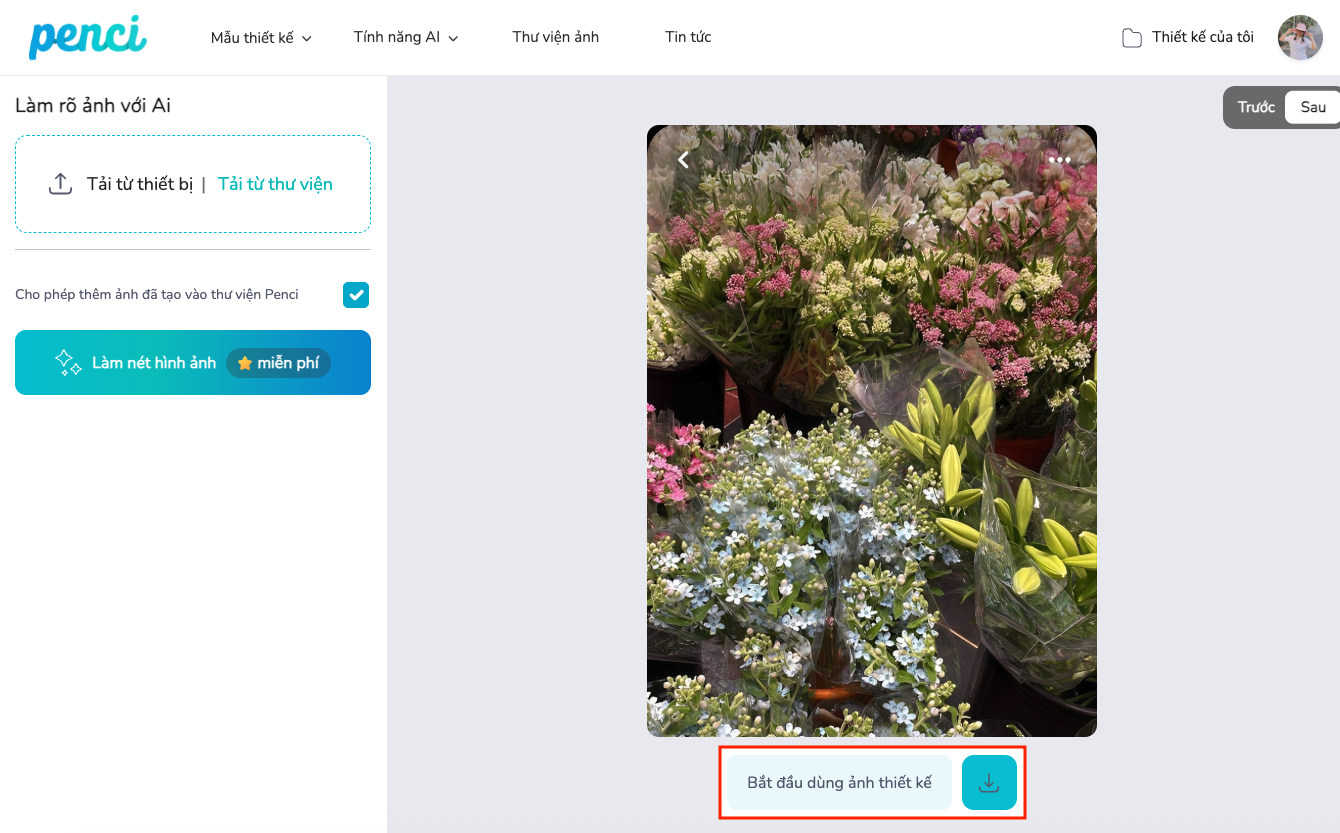This screenshot has width=1340, height=833.
Task: Click Tải từ thiết bị to upload
Action: click(x=139, y=184)
